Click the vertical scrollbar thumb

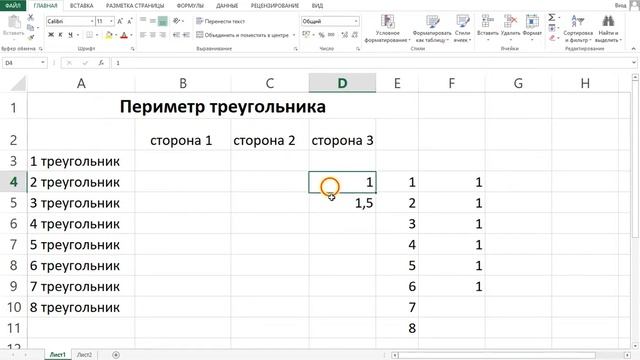coord(635,159)
